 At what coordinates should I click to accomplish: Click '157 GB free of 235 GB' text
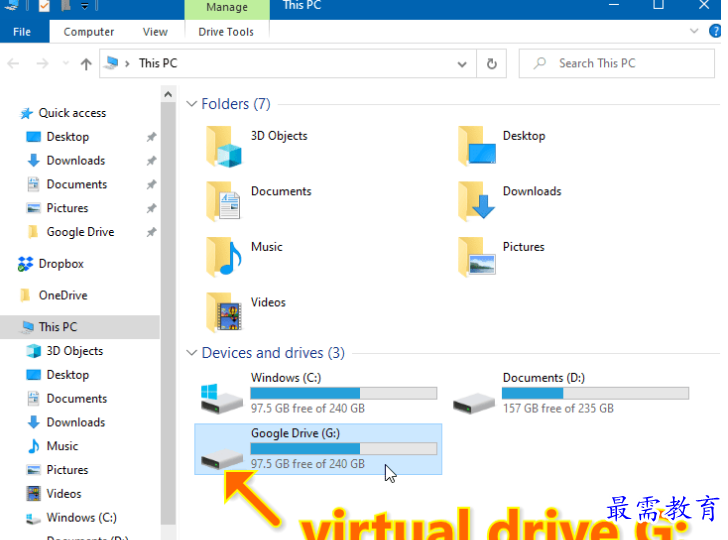(x=558, y=409)
